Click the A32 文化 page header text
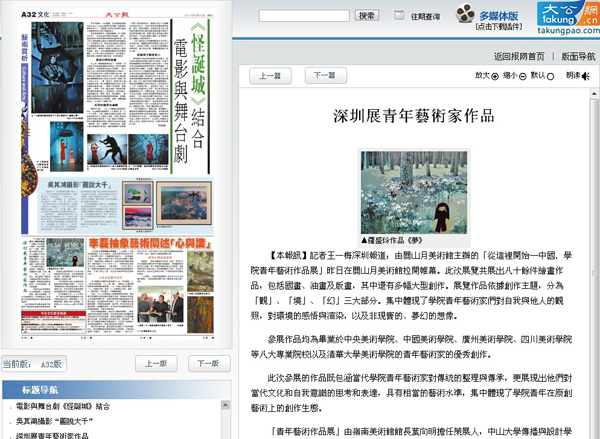Image resolution: width=600 pixels, height=439 pixels. click(x=35, y=15)
